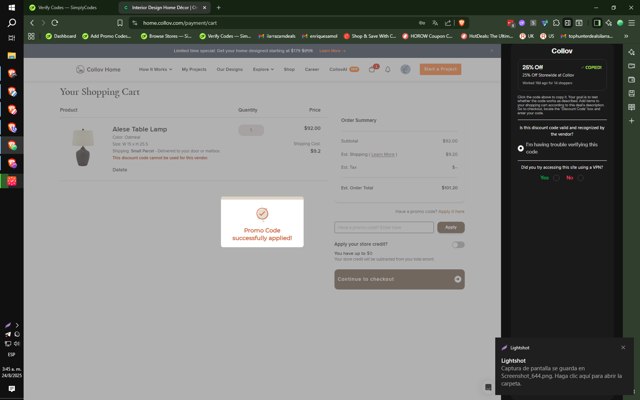Open the UK bookmark
The width and height of the screenshot is (640, 400).
[x=527, y=36]
